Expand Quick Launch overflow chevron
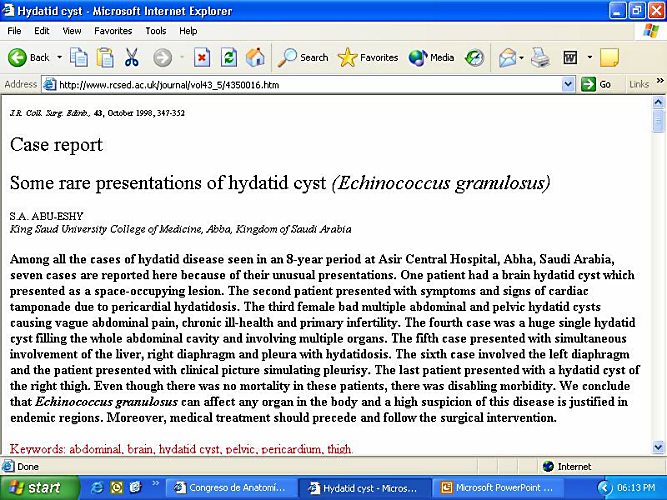 155,483
